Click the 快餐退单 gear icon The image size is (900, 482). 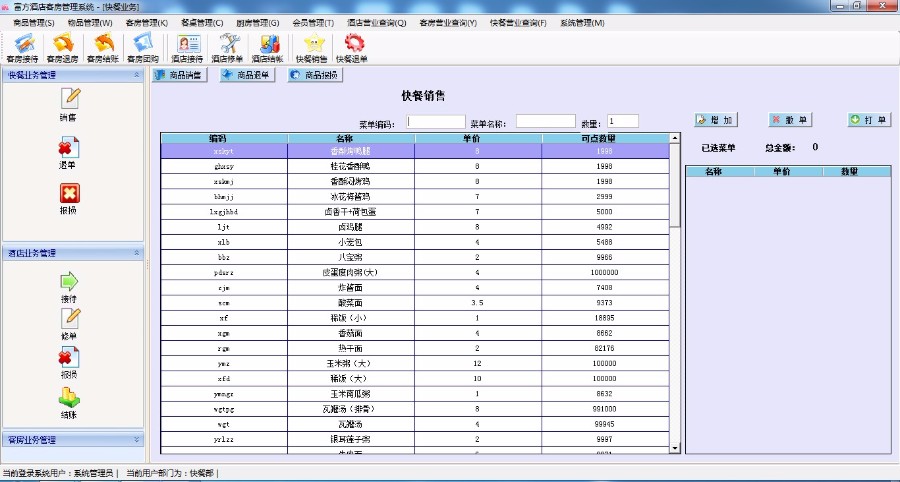(352, 48)
